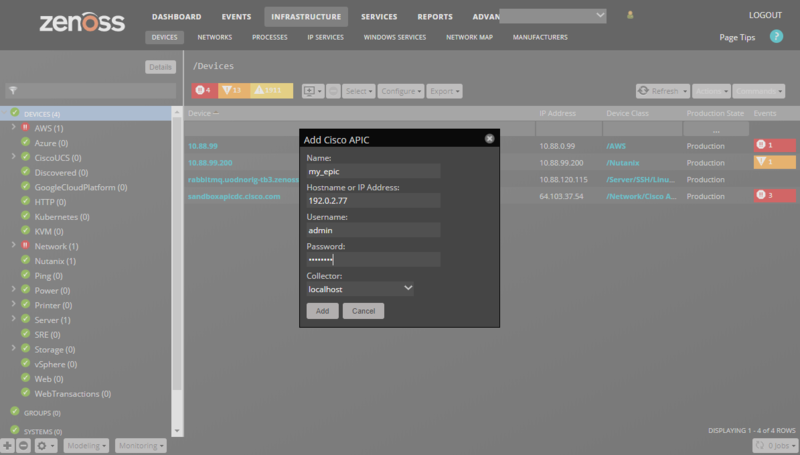Open the Commands dropdown
This screenshot has width=800, height=455.
759,91
